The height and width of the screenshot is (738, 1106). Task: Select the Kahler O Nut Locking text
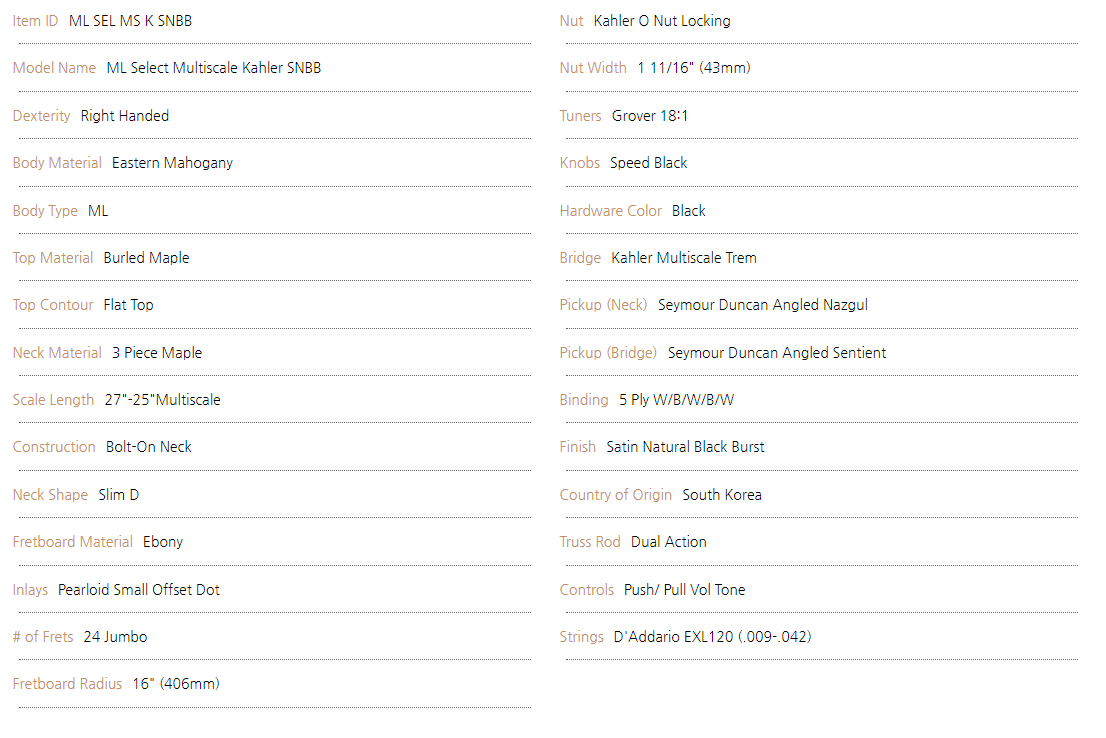662,21
